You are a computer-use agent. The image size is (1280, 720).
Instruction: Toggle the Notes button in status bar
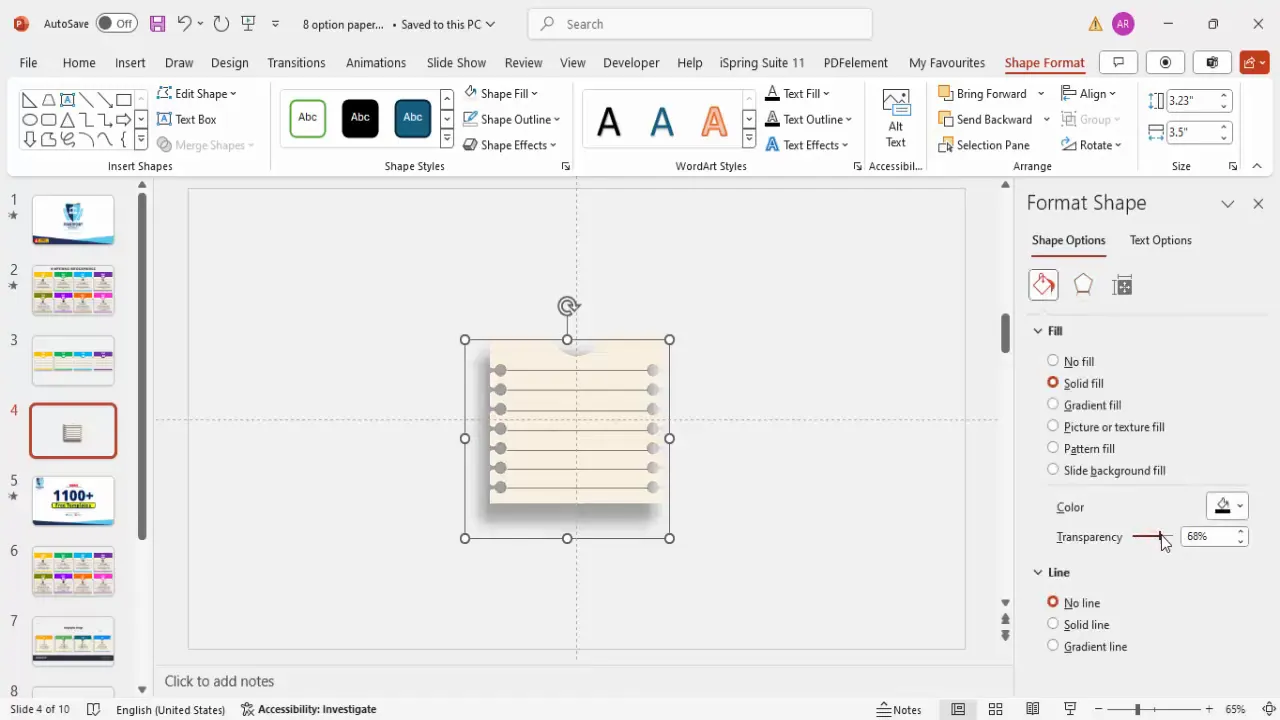pyautogui.click(x=899, y=709)
